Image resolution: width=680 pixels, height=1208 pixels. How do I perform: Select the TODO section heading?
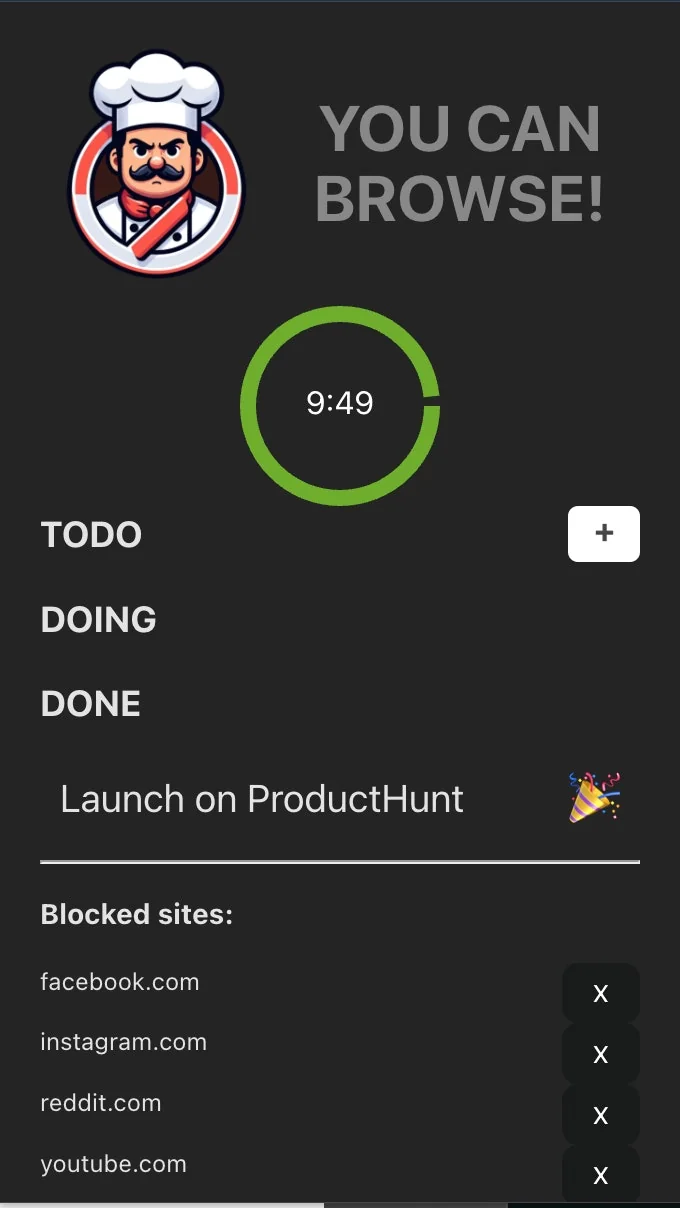pos(91,535)
